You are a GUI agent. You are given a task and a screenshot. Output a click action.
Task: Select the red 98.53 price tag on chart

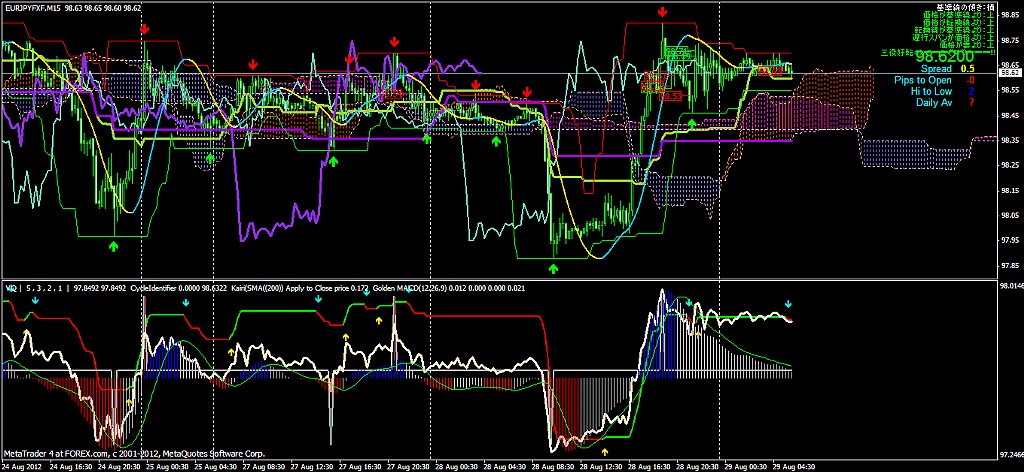(671, 96)
